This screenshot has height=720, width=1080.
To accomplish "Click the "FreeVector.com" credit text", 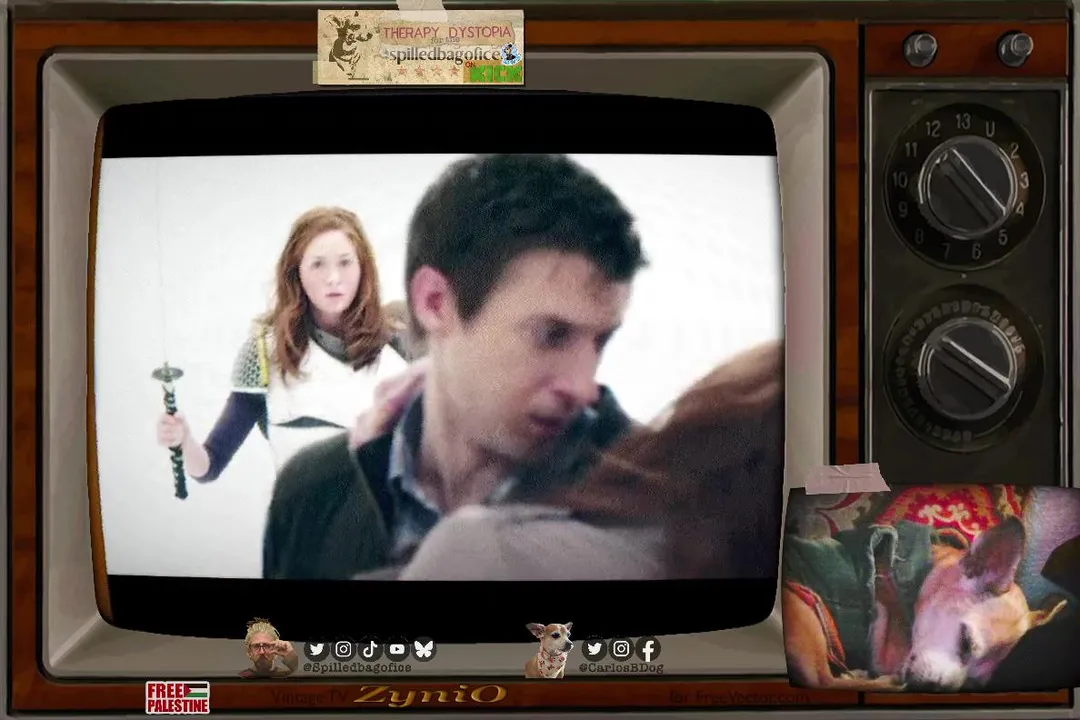I will (x=750, y=697).
